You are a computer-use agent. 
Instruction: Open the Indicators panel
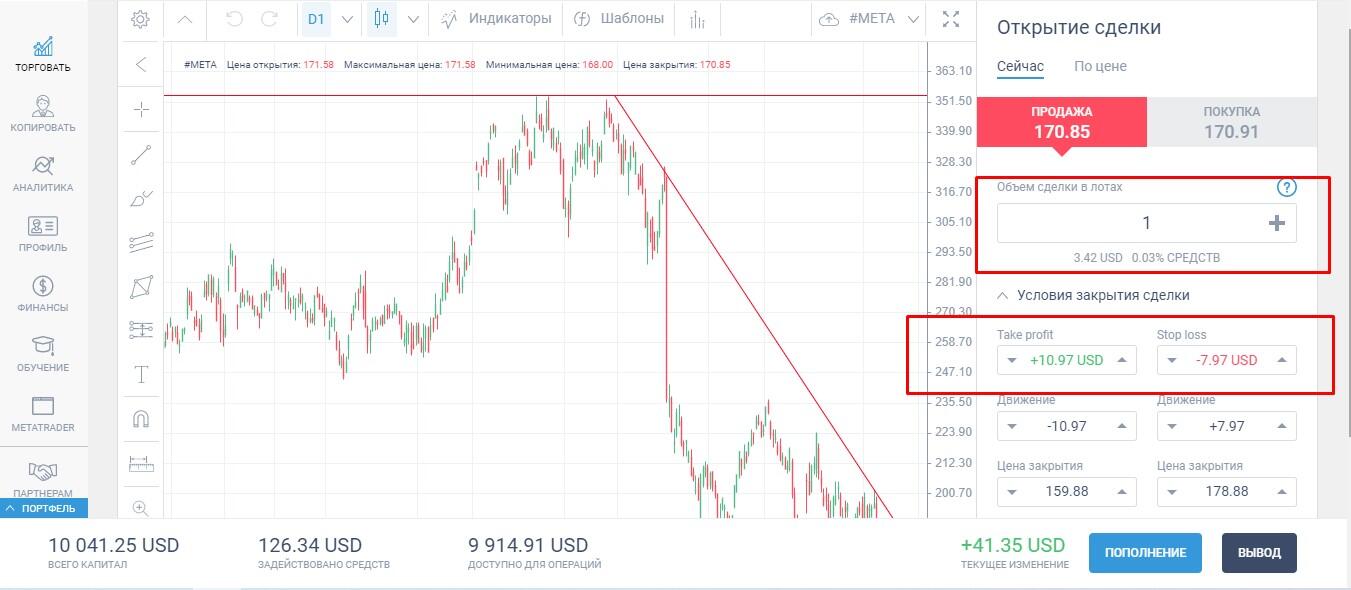(x=497, y=19)
